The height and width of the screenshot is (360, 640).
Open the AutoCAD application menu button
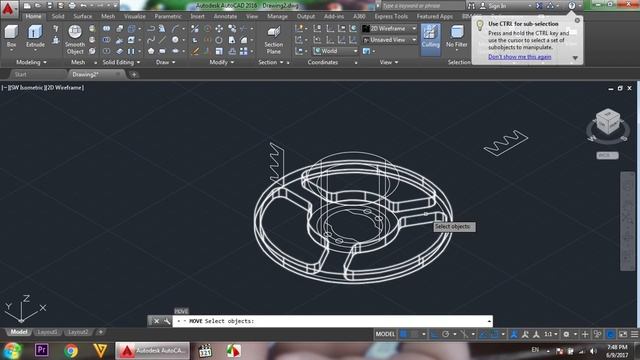click(x=9, y=9)
